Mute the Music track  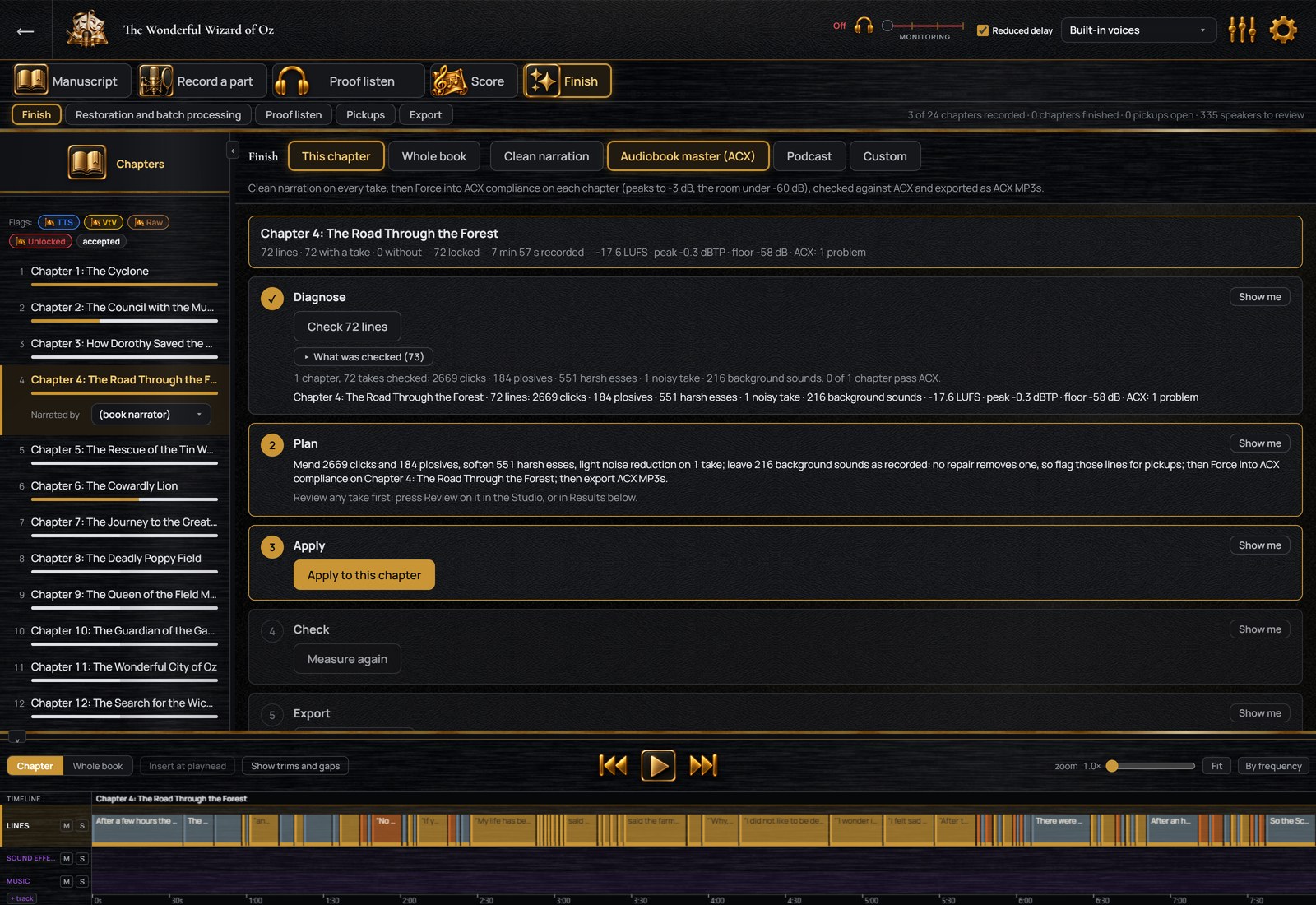click(67, 881)
